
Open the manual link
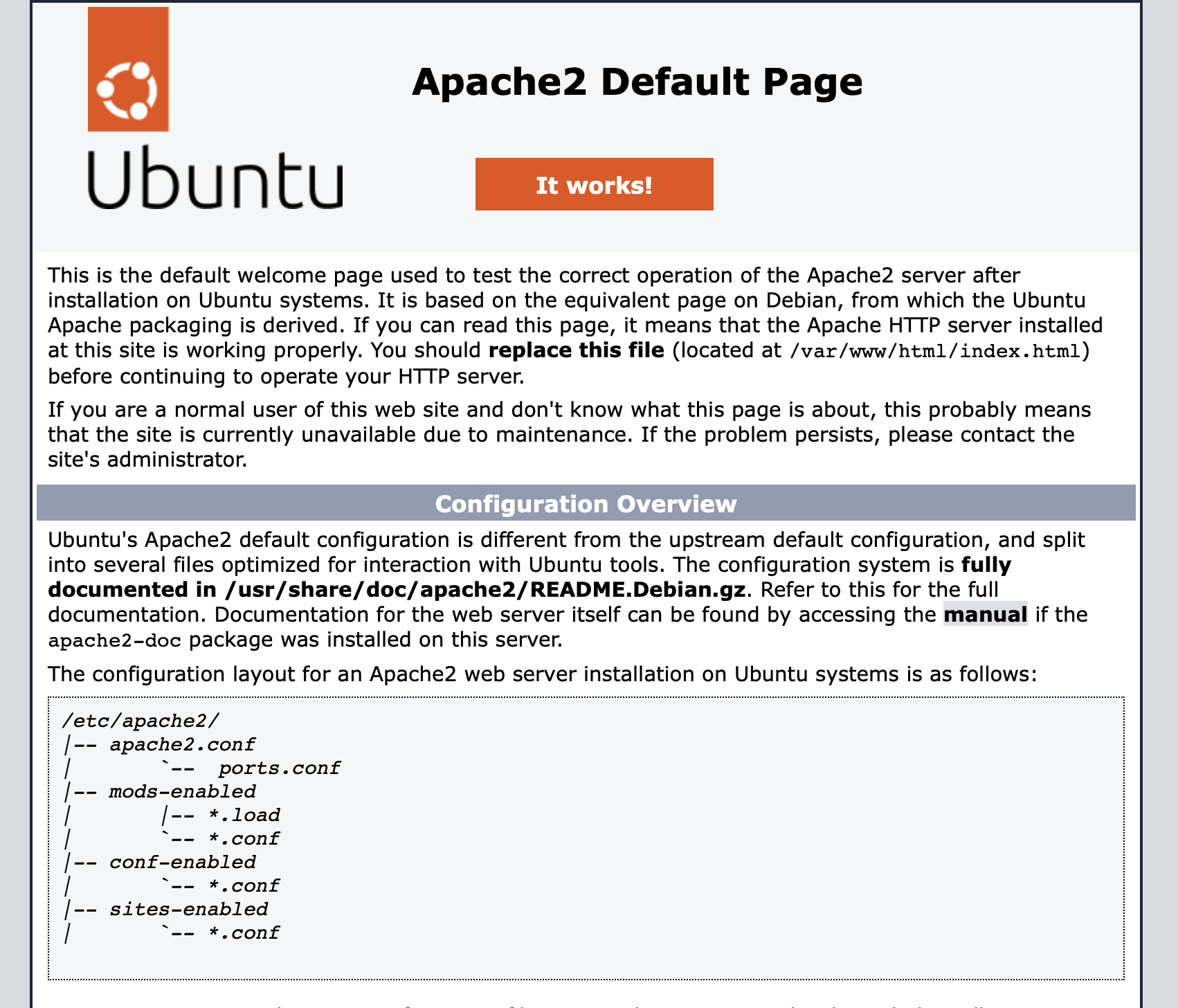pos(986,615)
